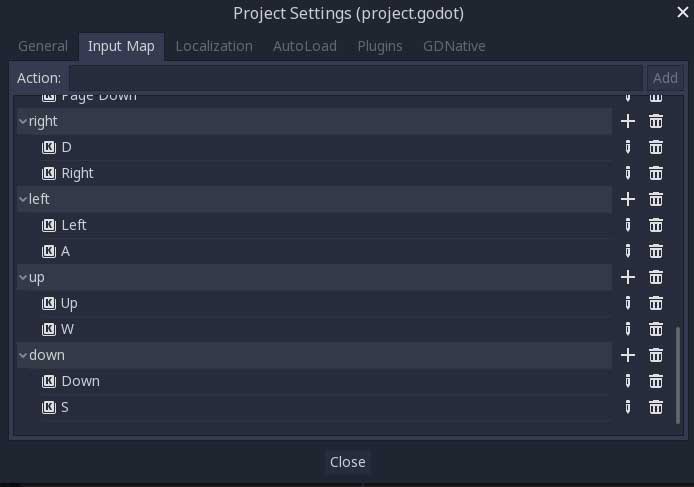
Task: Collapse the right action group
Action: [23, 121]
